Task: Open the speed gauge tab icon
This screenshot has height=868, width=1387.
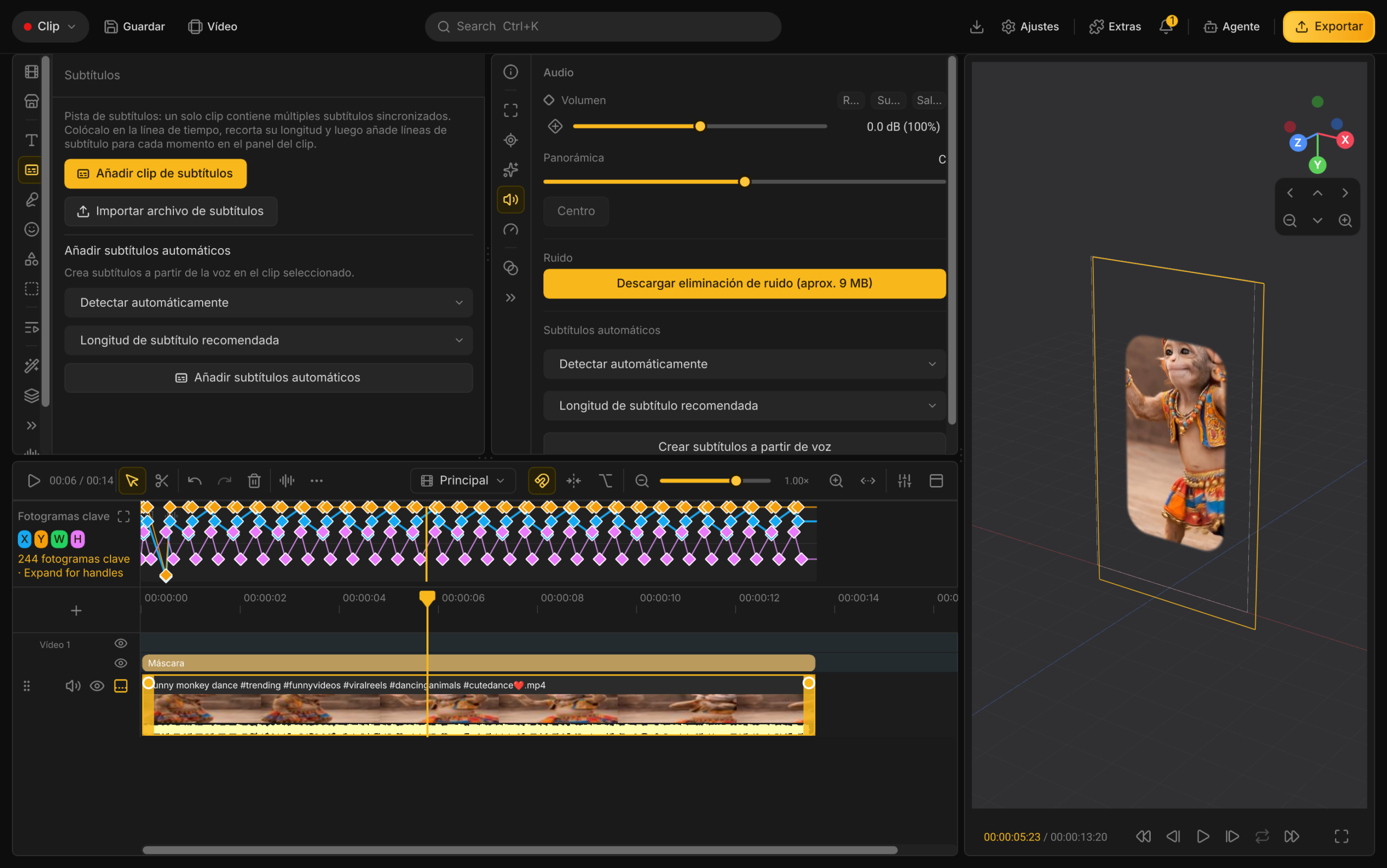Action: (510, 230)
